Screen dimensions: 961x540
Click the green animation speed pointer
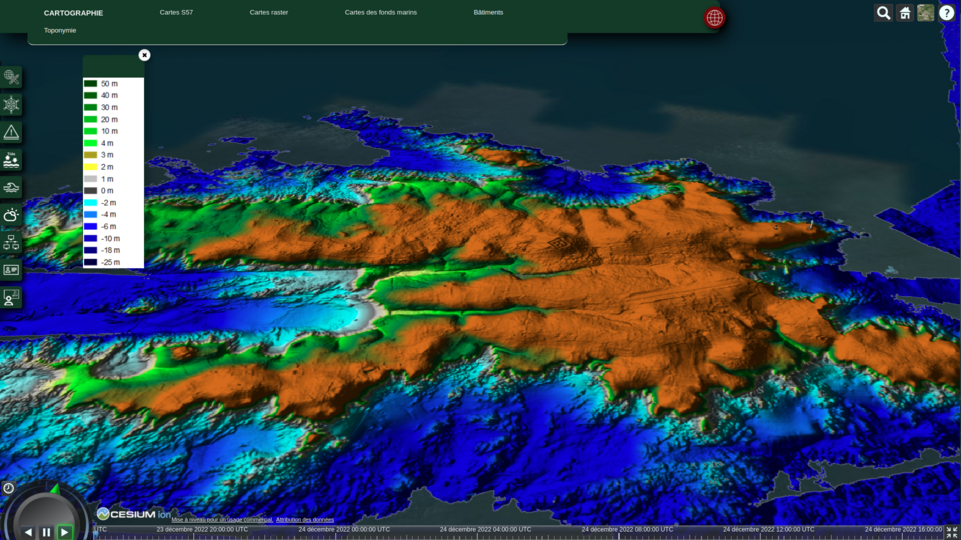[x=55, y=489]
